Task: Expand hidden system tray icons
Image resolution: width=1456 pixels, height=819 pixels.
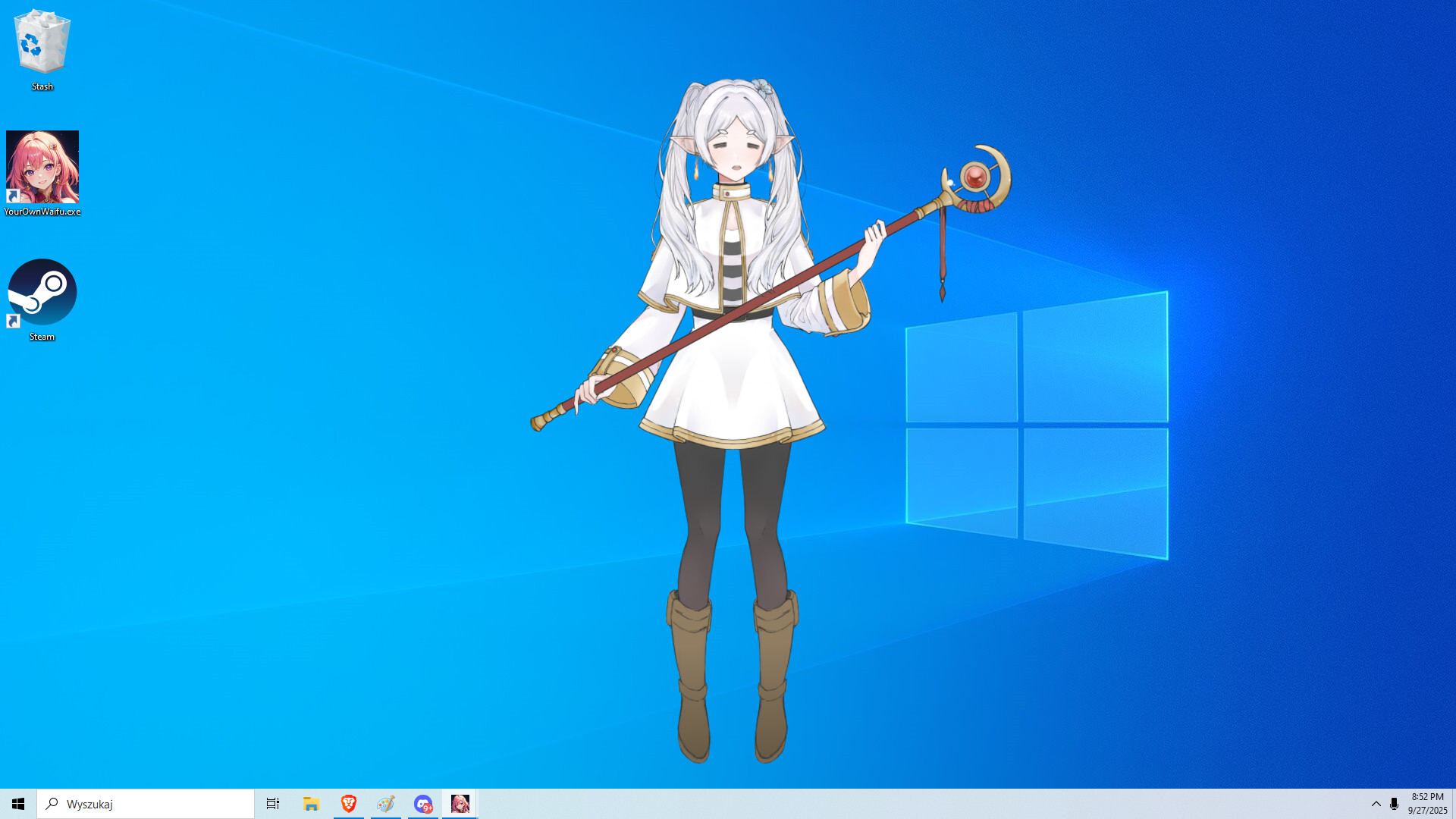Action: pyautogui.click(x=1376, y=803)
